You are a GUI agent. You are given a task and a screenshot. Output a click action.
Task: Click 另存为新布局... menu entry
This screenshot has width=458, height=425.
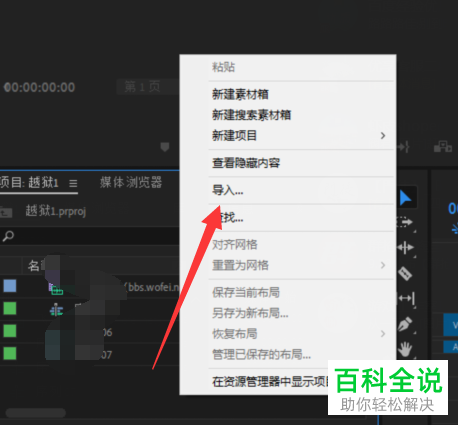pyautogui.click(x=288, y=313)
